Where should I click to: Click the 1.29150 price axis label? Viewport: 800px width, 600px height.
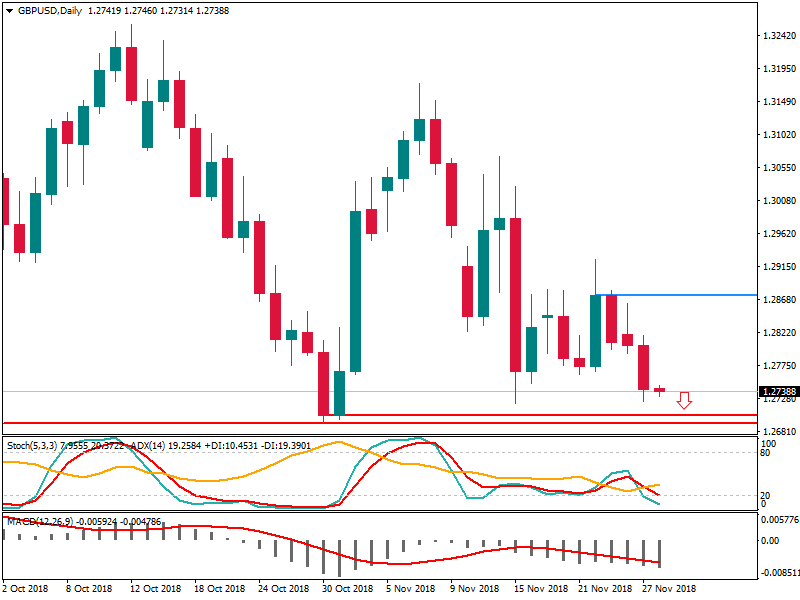[779, 266]
